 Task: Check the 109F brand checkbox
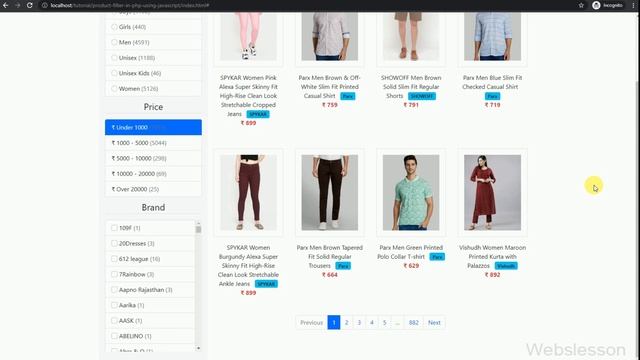[x=114, y=228]
